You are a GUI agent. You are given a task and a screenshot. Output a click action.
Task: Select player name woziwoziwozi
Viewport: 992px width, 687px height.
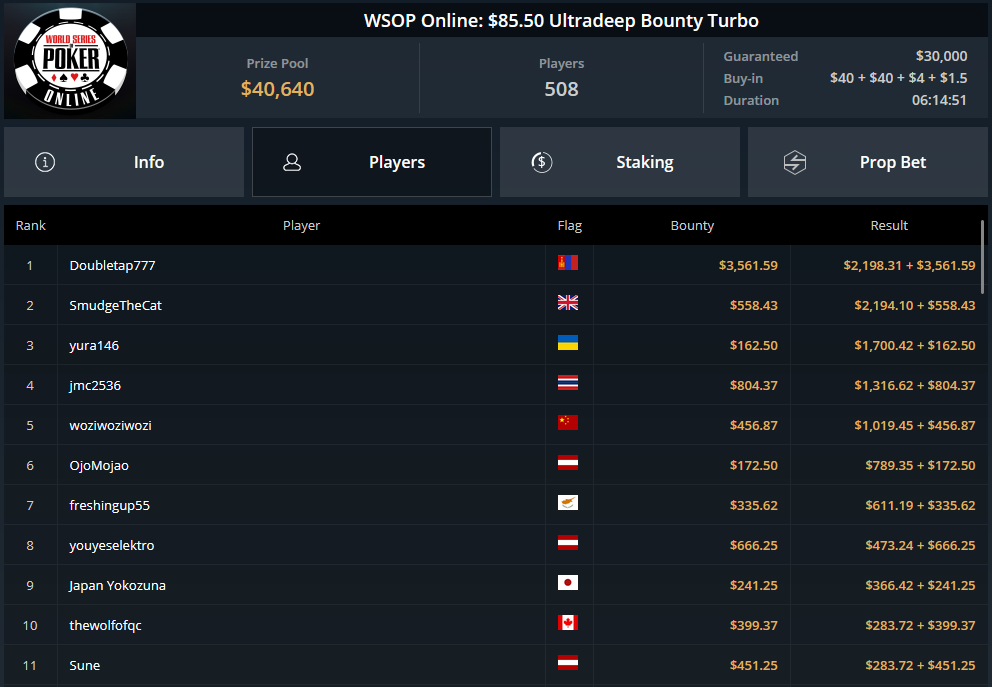tap(110, 426)
